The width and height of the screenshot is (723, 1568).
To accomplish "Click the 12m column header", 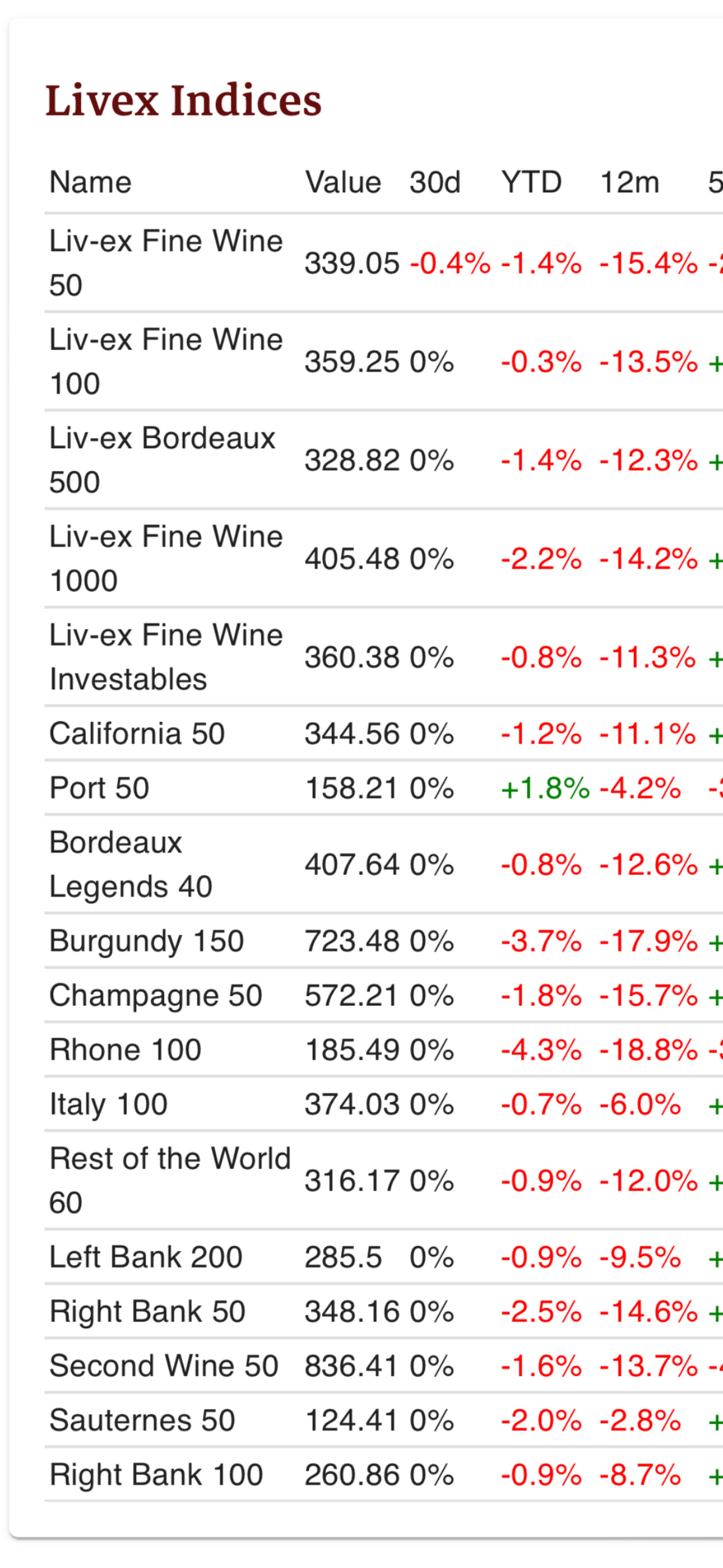I will click(x=630, y=183).
